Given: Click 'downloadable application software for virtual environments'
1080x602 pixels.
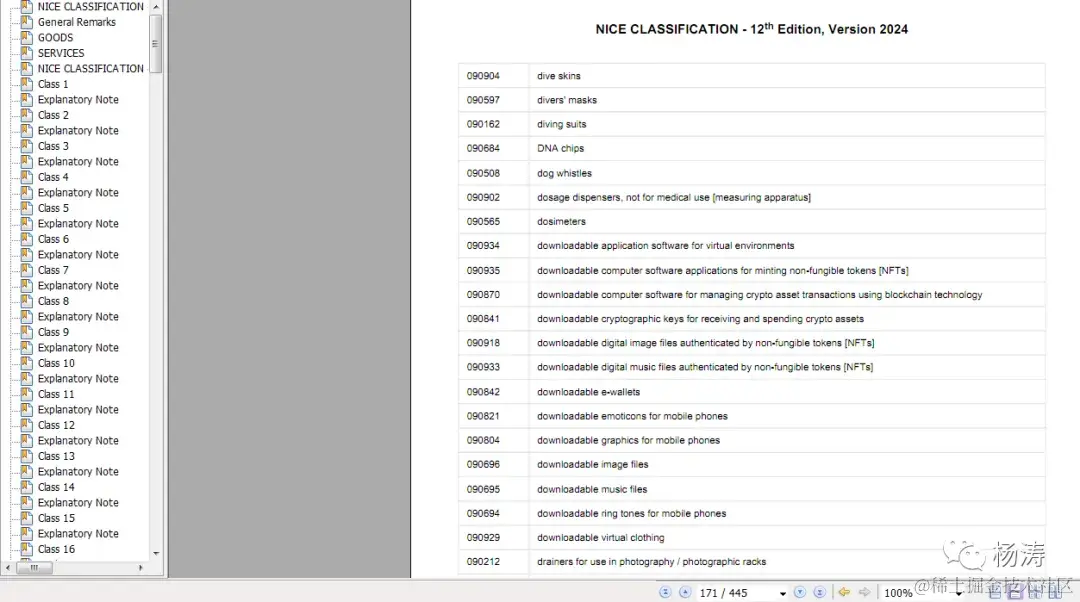Looking at the screenshot, I should click(x=665, y=245).
